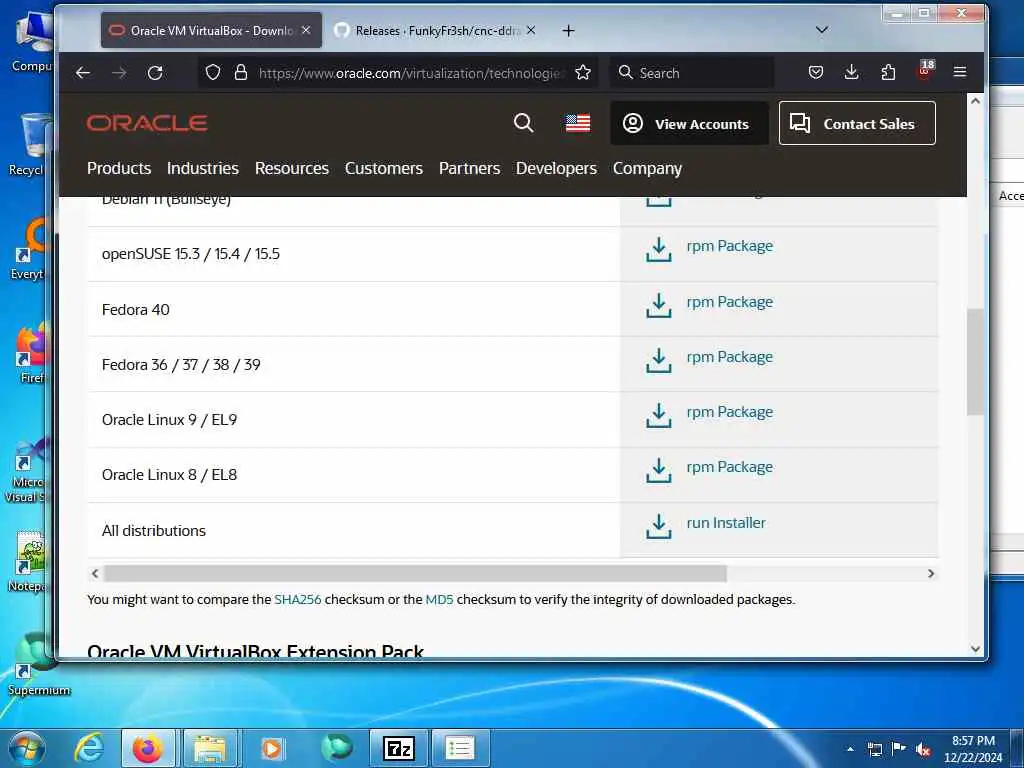This screenshot has width=1024, height=768.
Task: Click download icon for All distributions row
Action: coord(659,526)
